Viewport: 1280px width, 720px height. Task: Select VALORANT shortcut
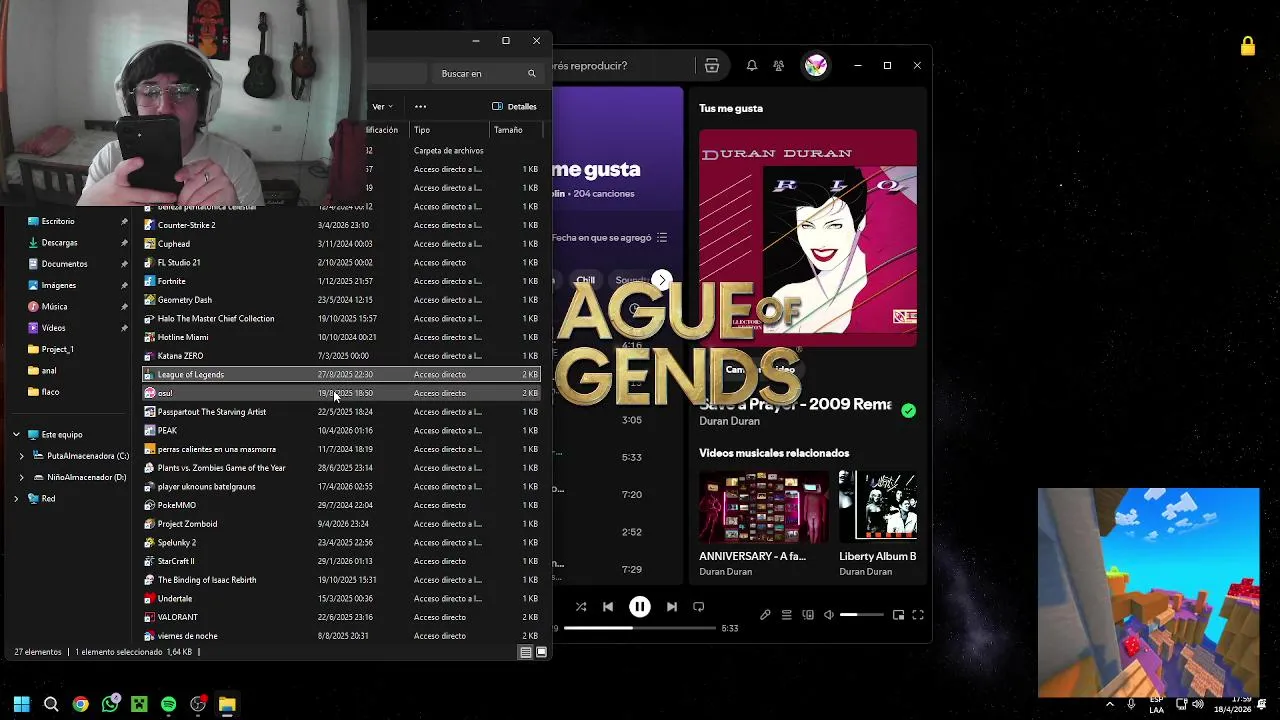[341, 617]
